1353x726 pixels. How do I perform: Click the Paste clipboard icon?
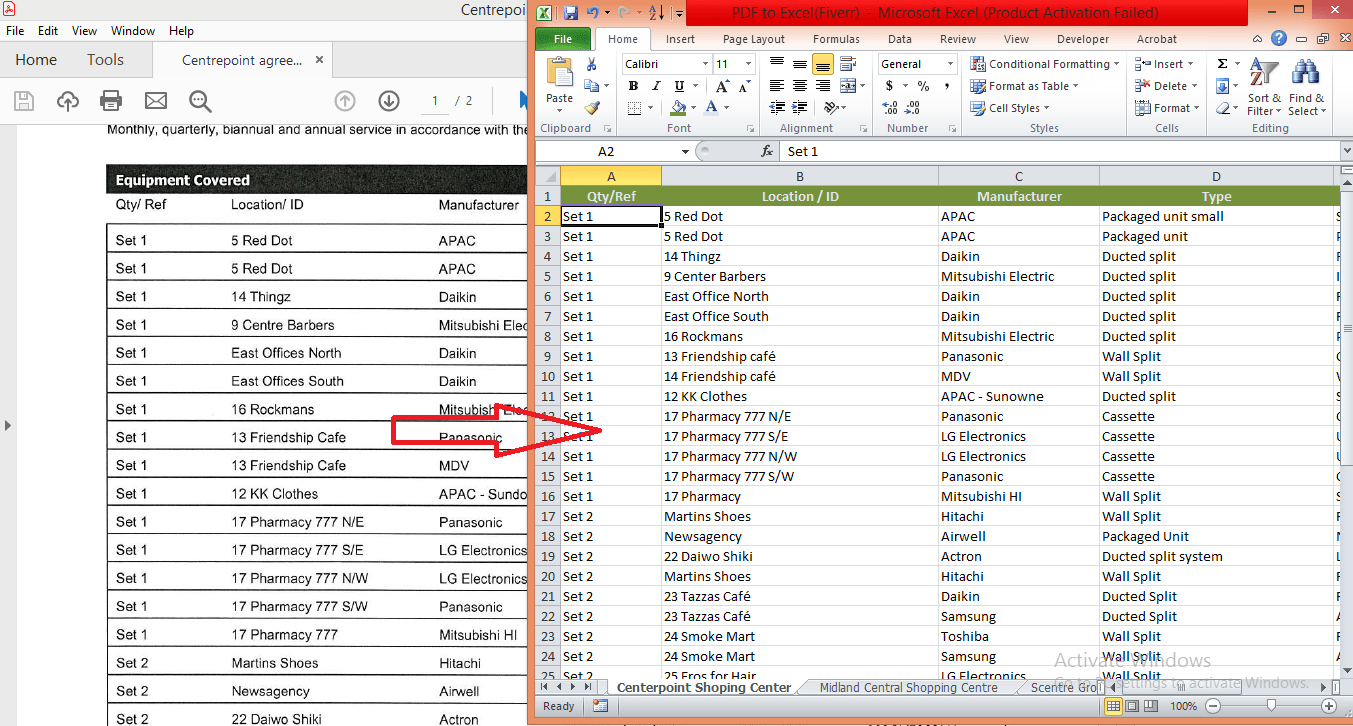pos(559,72)
